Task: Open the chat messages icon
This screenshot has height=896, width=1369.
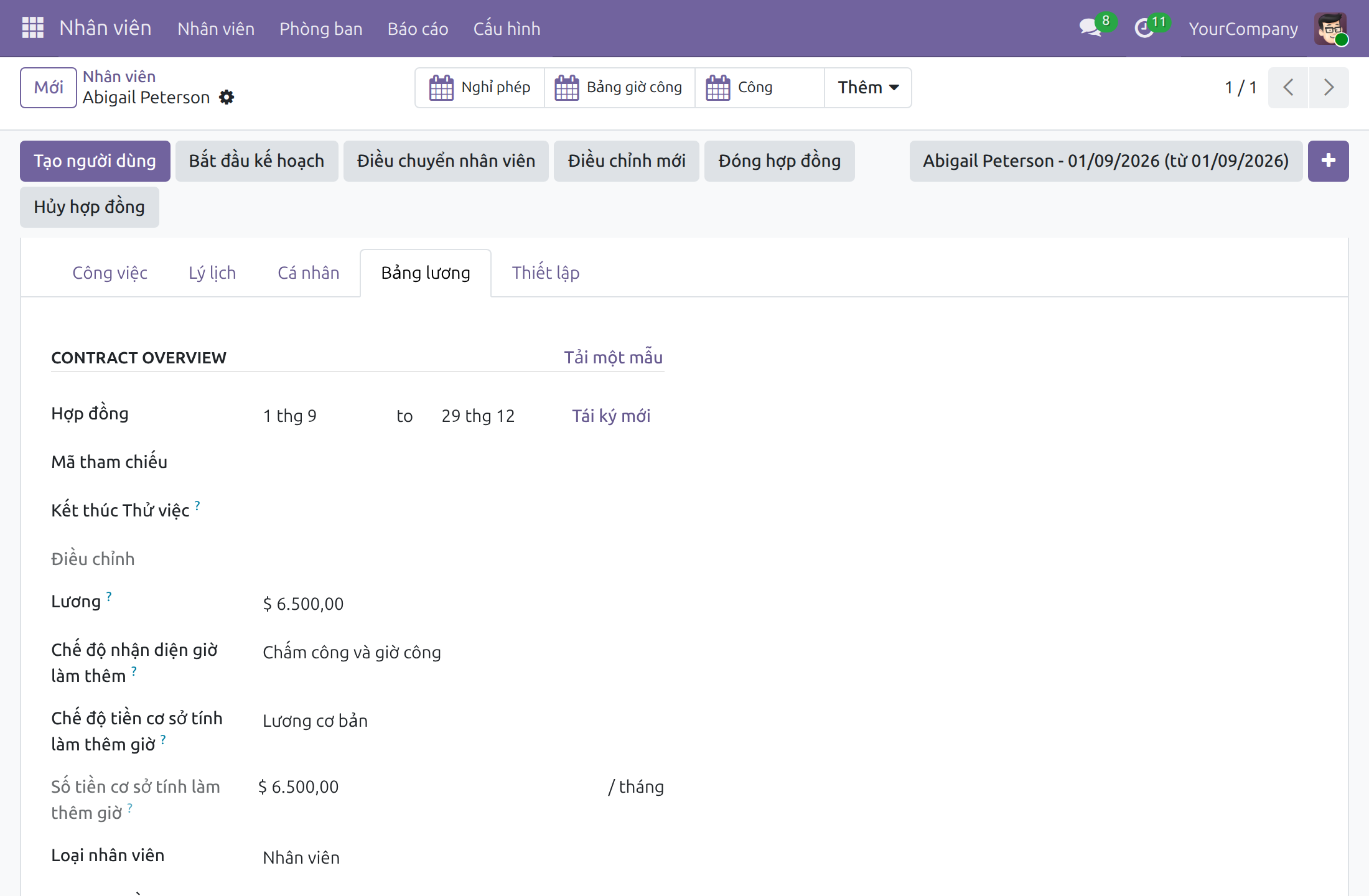Action: click(1091, 28)
